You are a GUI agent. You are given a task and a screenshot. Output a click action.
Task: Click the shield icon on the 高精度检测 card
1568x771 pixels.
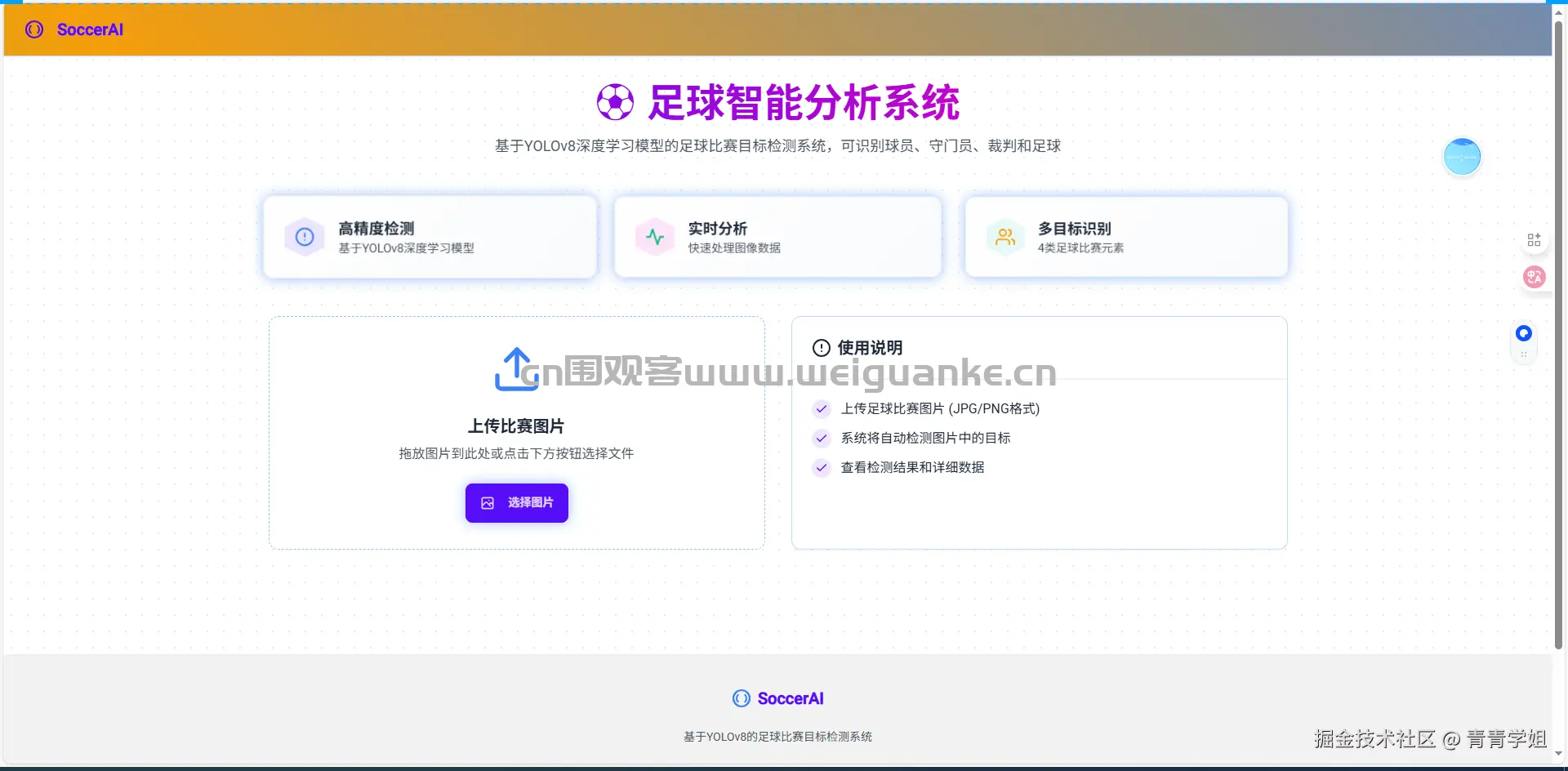[305, 237]
